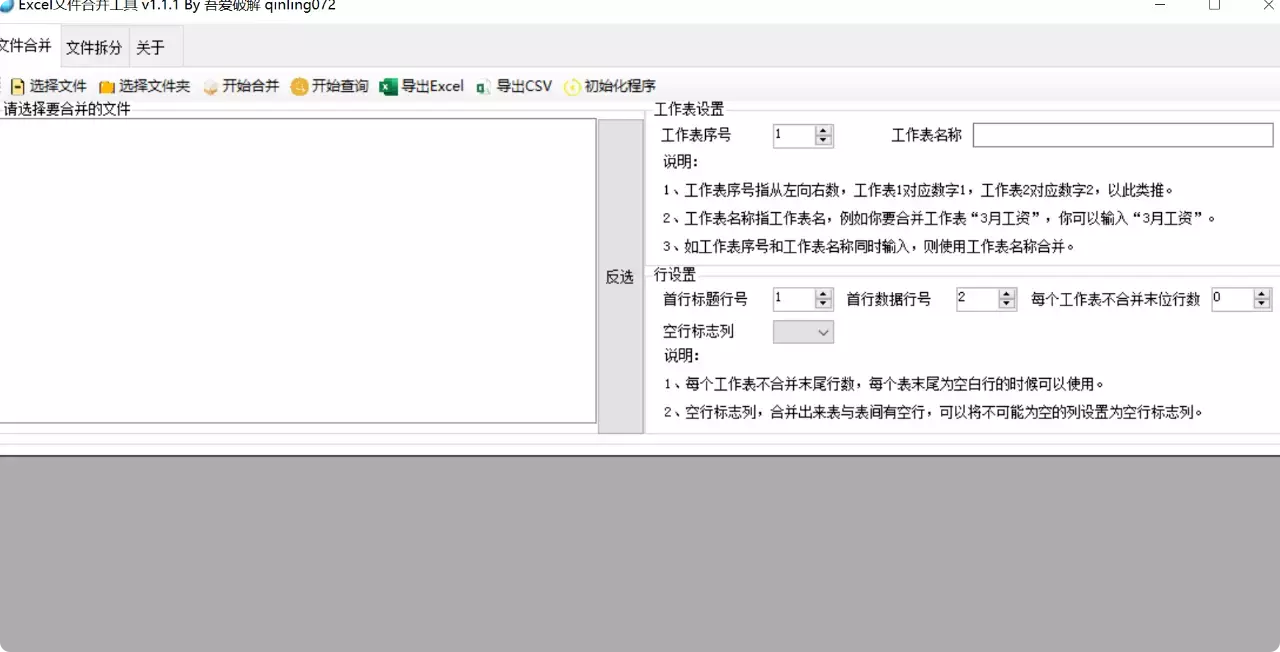Click the 导出Excel export icon
The width and height of the screenshot is (1280, 652).
coord(388,86)
